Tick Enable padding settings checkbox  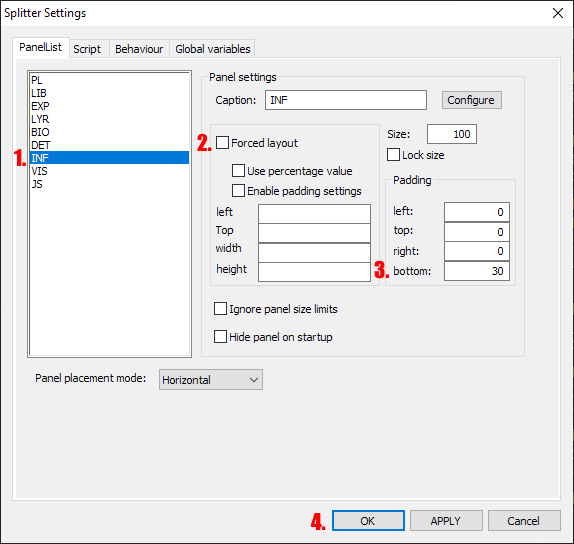tap(238, 190)
